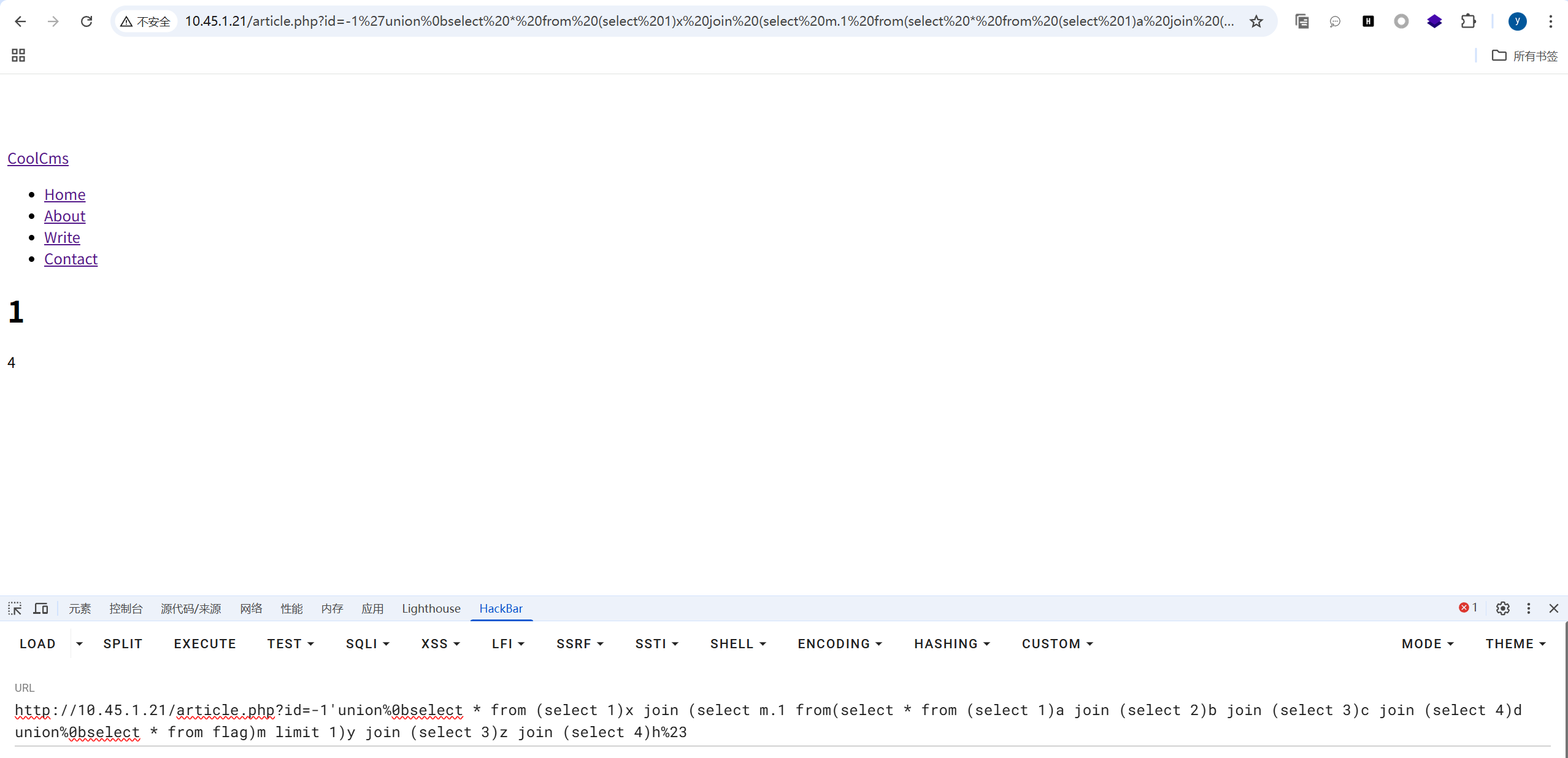Viewport: 1568px width, 758px height.
Task: Click the not-secure warning site info
Action: [145, 21]
